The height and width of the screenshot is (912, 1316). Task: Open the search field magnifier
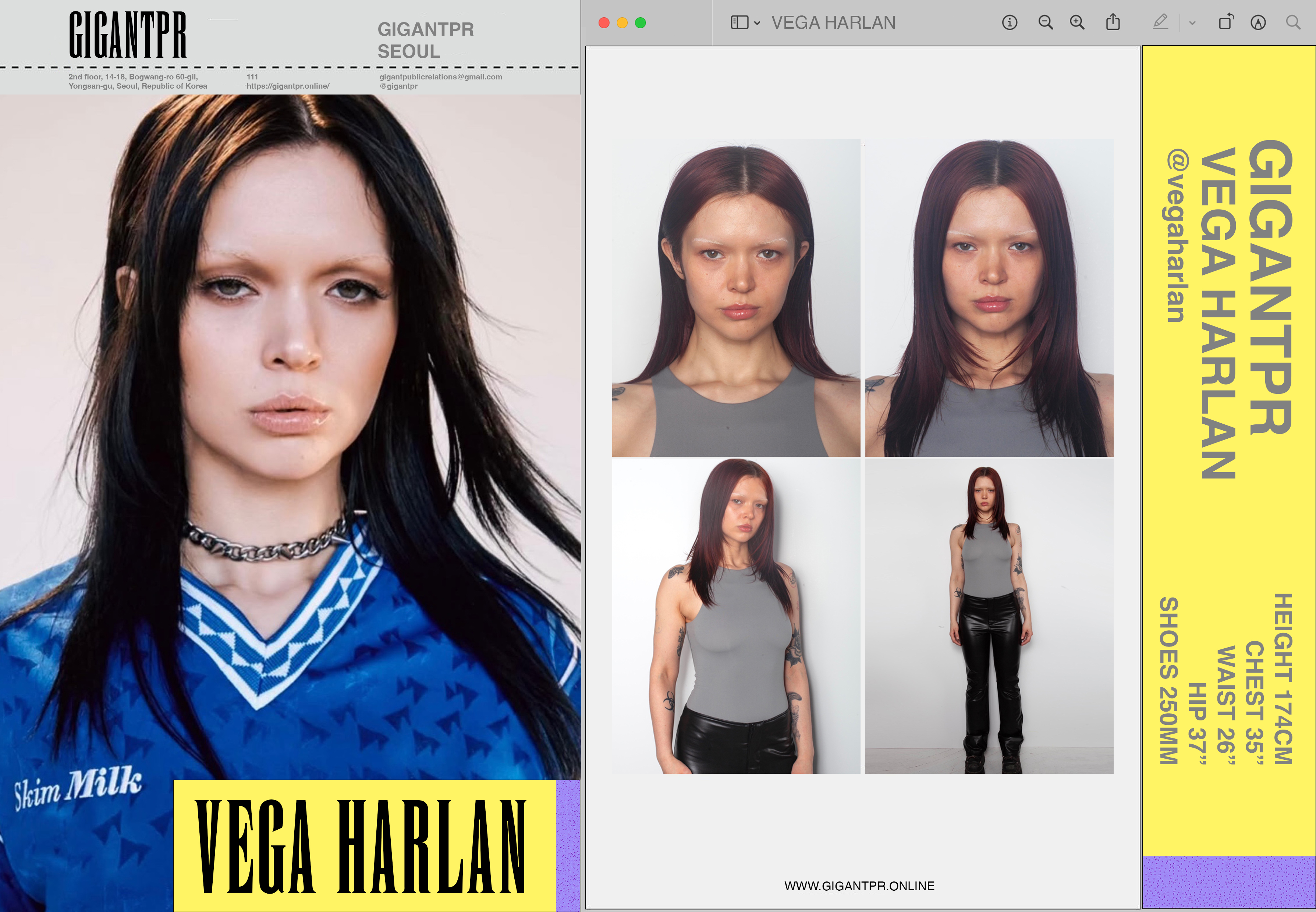point(1292,23)
